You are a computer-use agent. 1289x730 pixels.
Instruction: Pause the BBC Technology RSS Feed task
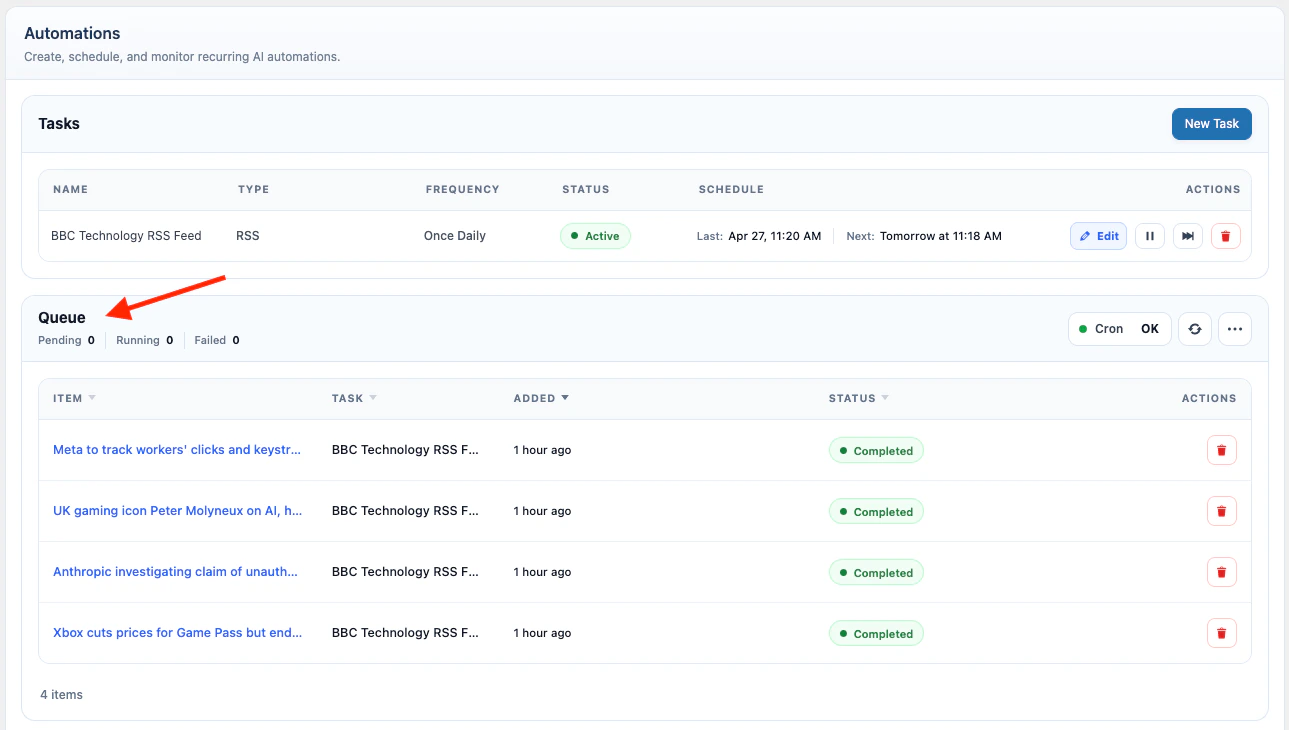[1150, 236]
